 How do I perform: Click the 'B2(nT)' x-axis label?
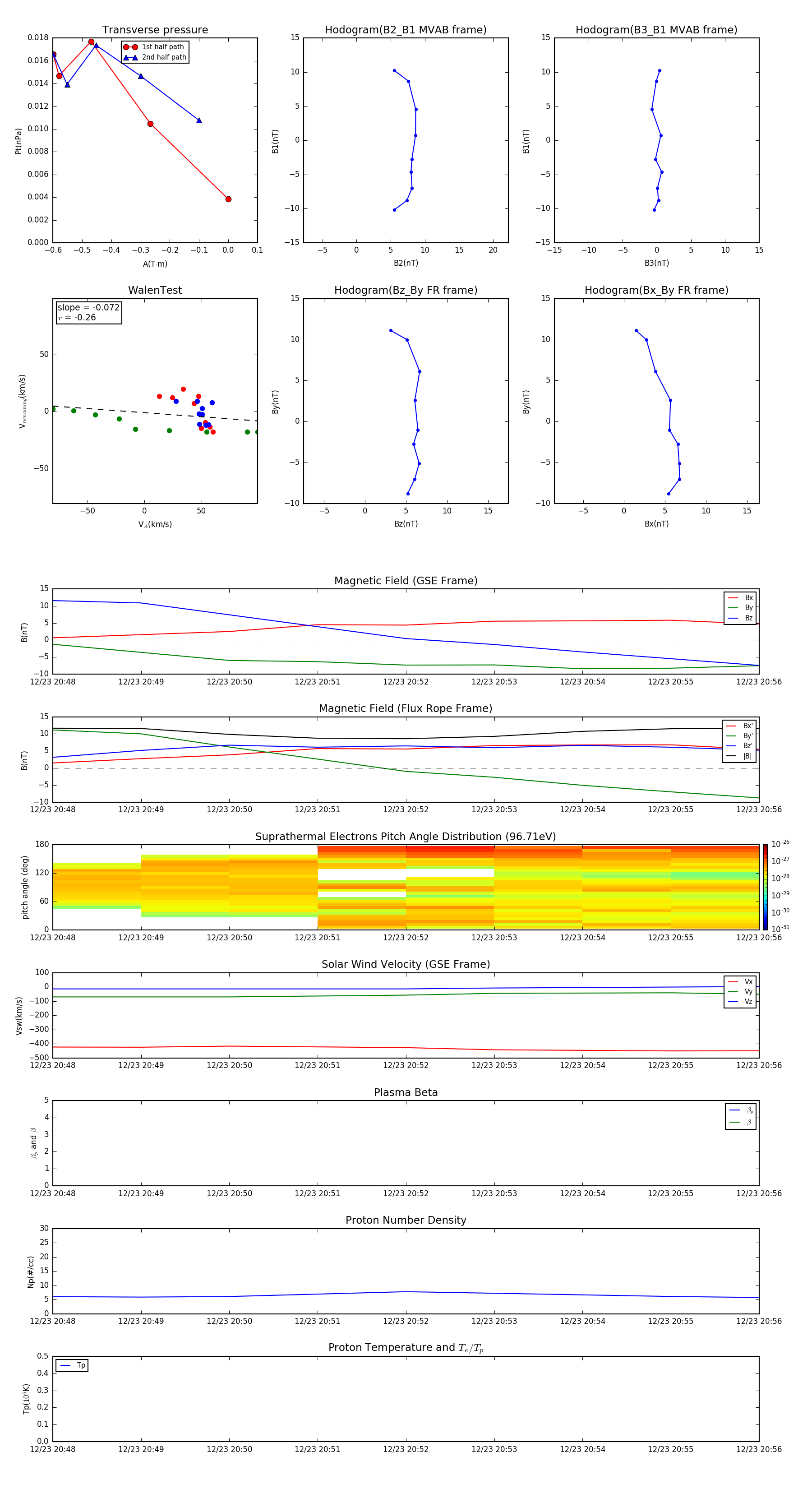click(x=406, y=264)
